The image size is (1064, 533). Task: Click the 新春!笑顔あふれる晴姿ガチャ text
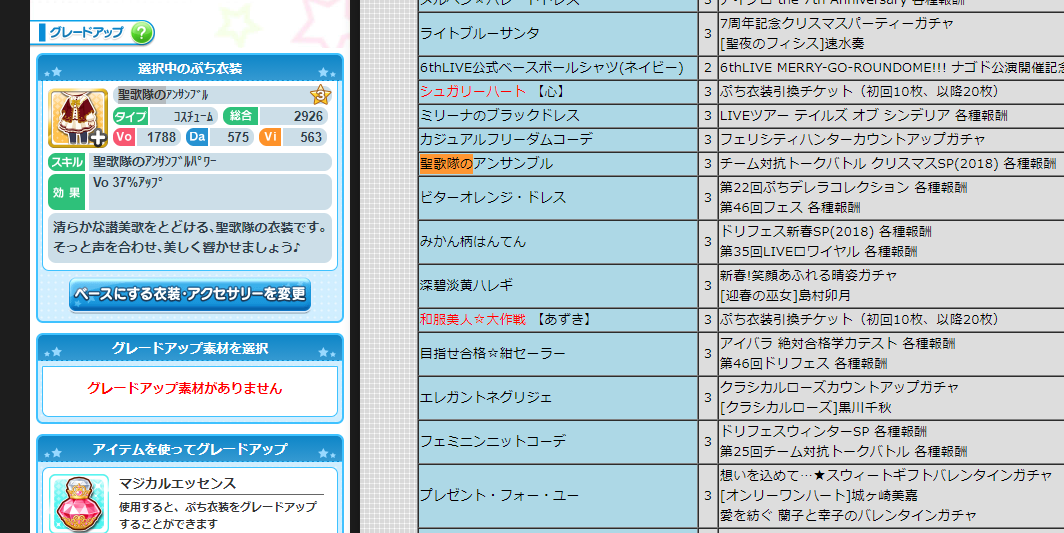(x=808, y=276)
